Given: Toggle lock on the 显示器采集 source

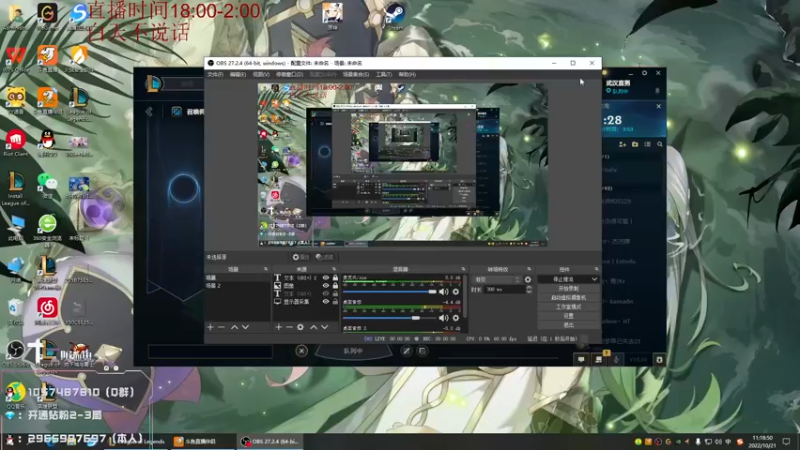Looking at the screenshot, I should [x=335, y=302].
